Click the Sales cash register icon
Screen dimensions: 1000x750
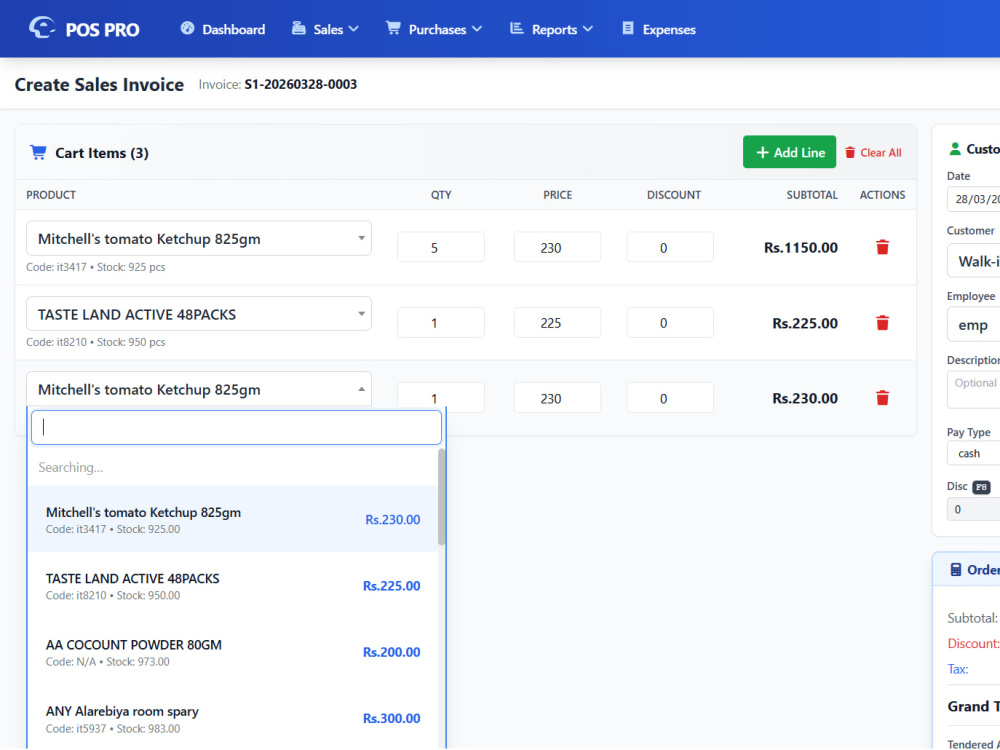(298, 28)
